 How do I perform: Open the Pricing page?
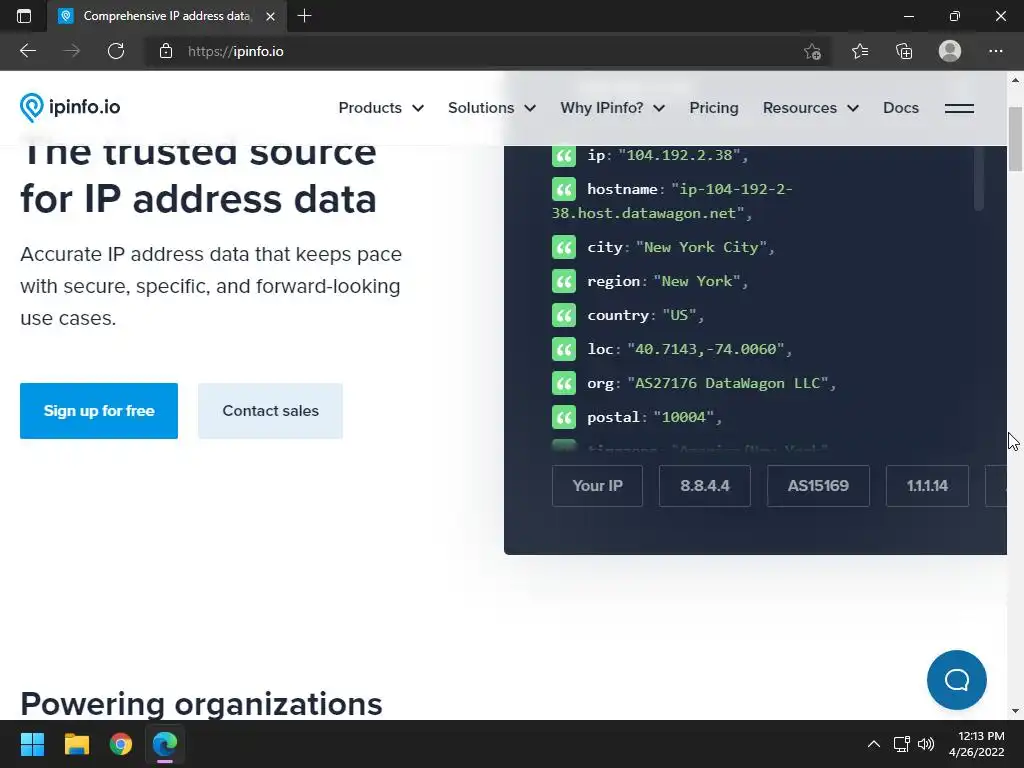714,108
